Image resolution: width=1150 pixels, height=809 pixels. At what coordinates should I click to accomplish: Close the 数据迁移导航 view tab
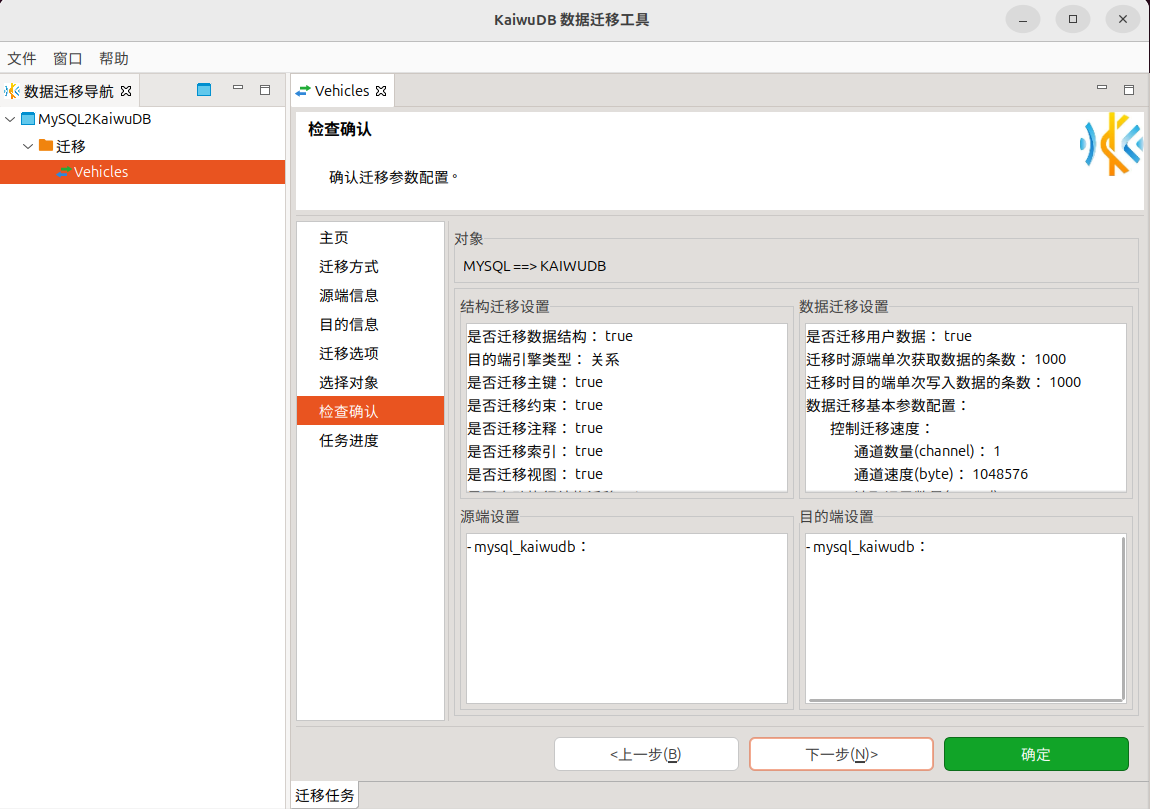[x=126, y=91]
